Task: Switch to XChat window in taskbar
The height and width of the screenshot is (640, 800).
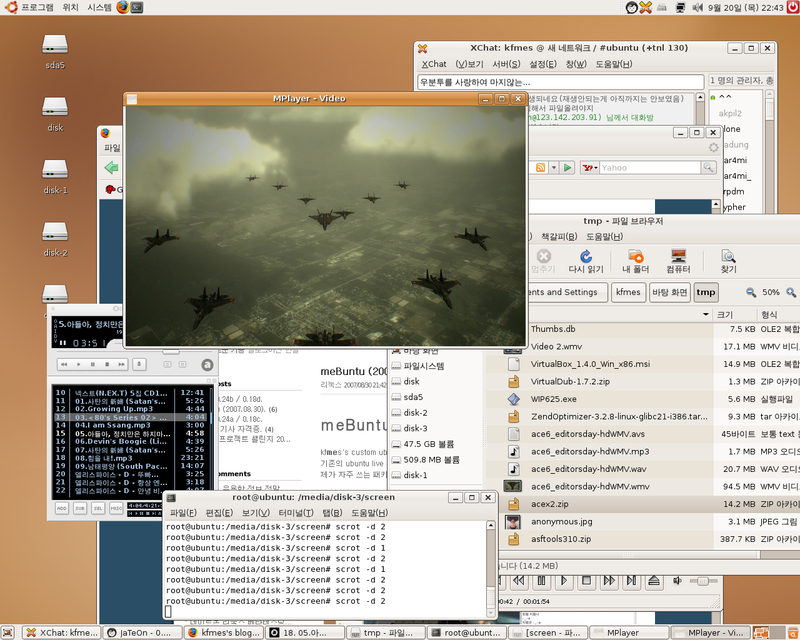Action: [61, 633]
